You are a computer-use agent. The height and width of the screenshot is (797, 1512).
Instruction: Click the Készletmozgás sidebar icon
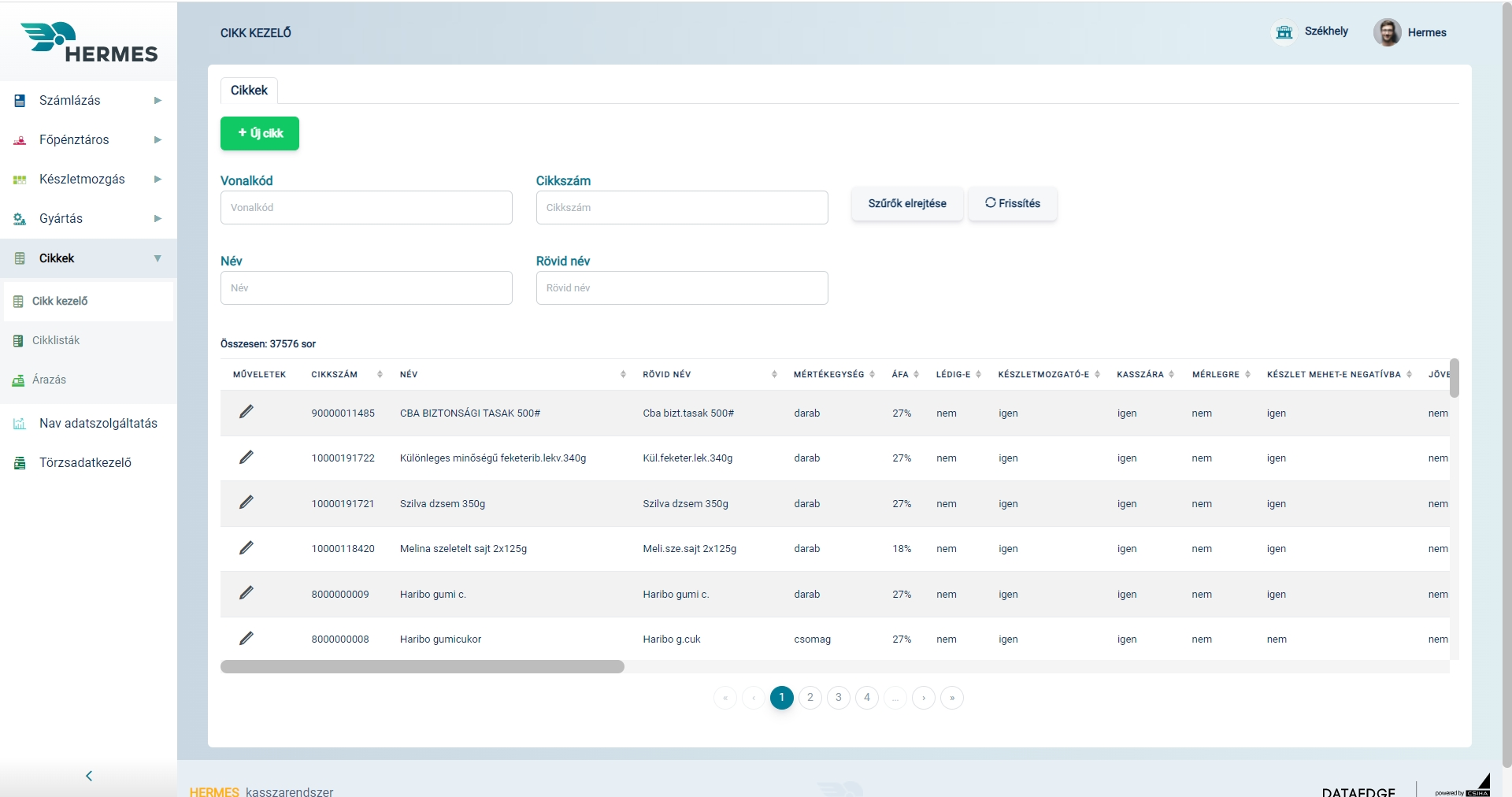click(20, 179)
